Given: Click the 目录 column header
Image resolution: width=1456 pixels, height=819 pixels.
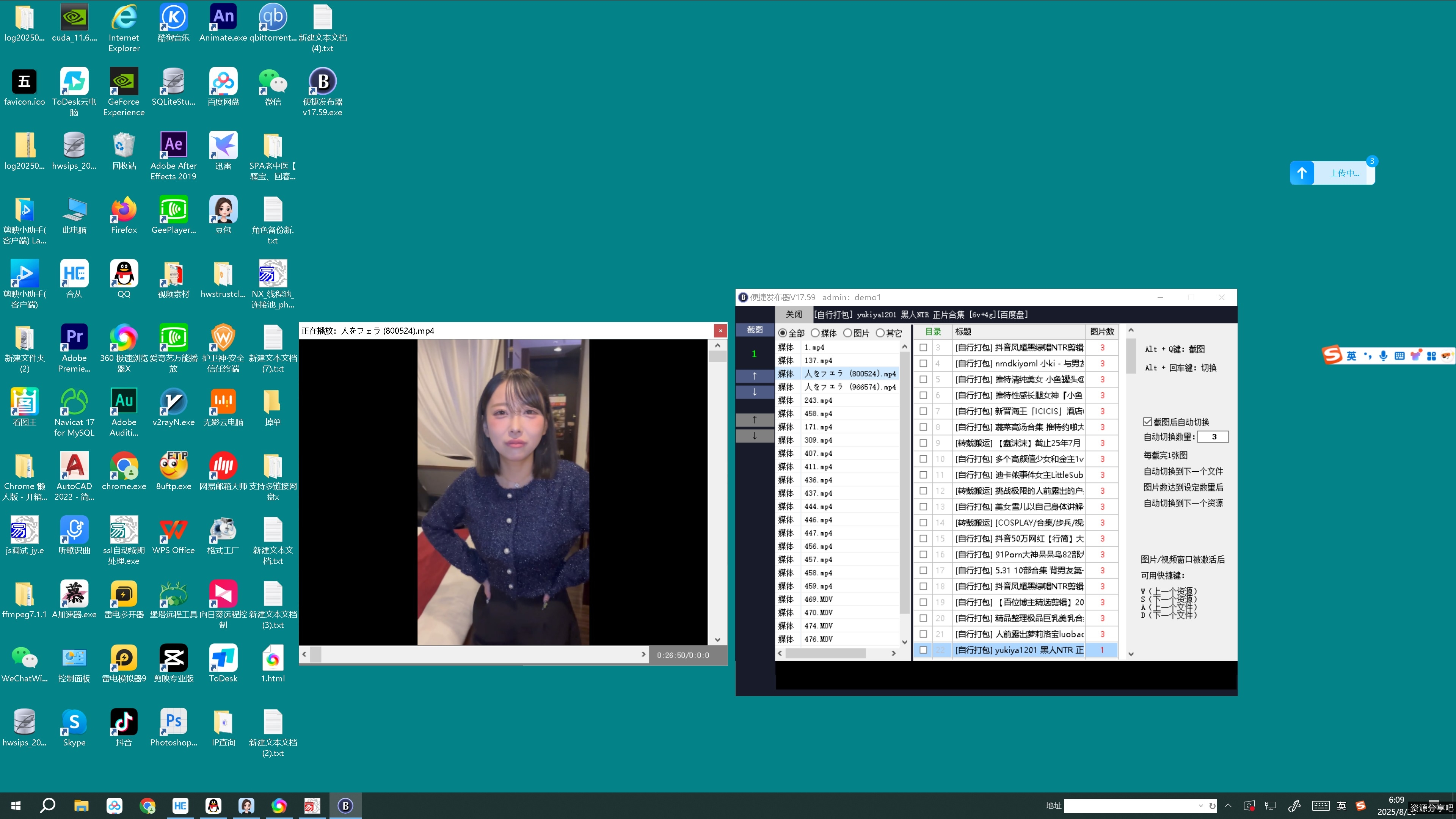Looking at the screenshot, I should [x=933, y=332].
